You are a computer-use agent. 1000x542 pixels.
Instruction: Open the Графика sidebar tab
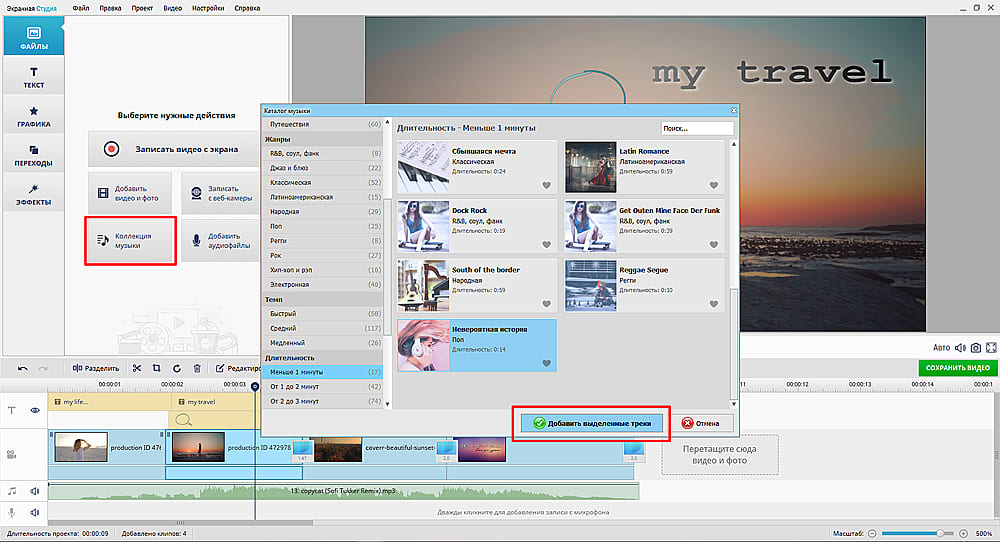point(33,116)
